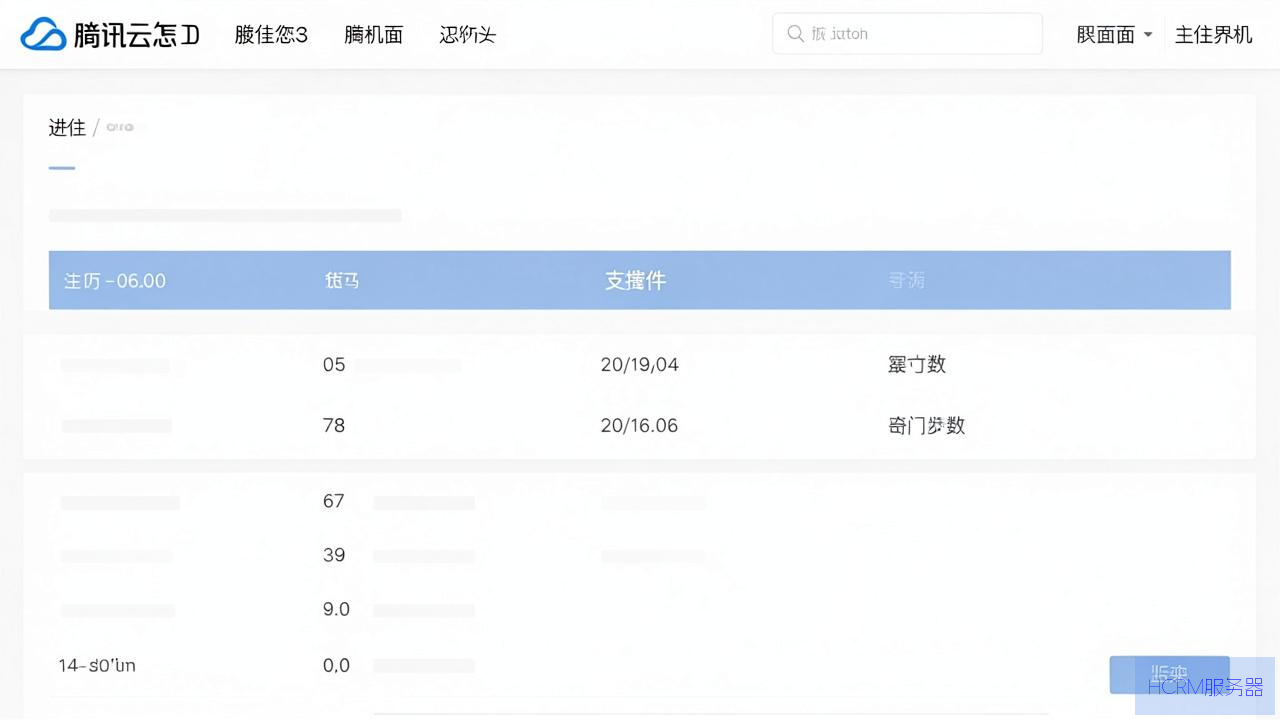Click the blue button at bottom right
Image resolution: width=1280 pixels, height=720 pixels.
coord(1169,675)
